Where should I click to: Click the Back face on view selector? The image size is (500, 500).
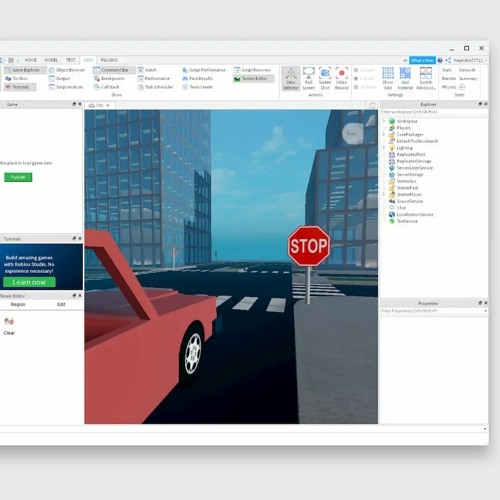352,134
